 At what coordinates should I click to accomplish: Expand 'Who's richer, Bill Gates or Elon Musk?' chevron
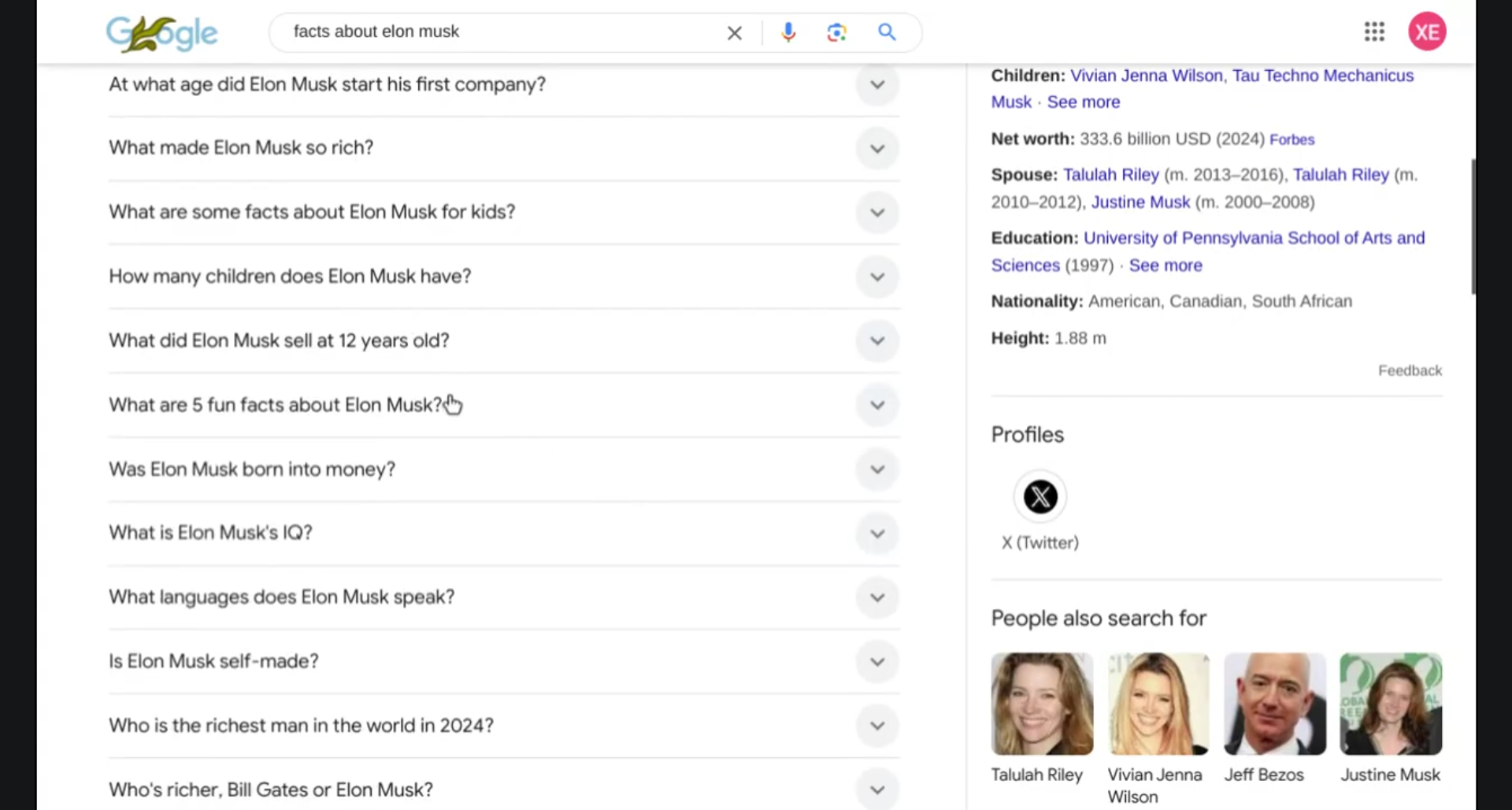tap(876, 790)
